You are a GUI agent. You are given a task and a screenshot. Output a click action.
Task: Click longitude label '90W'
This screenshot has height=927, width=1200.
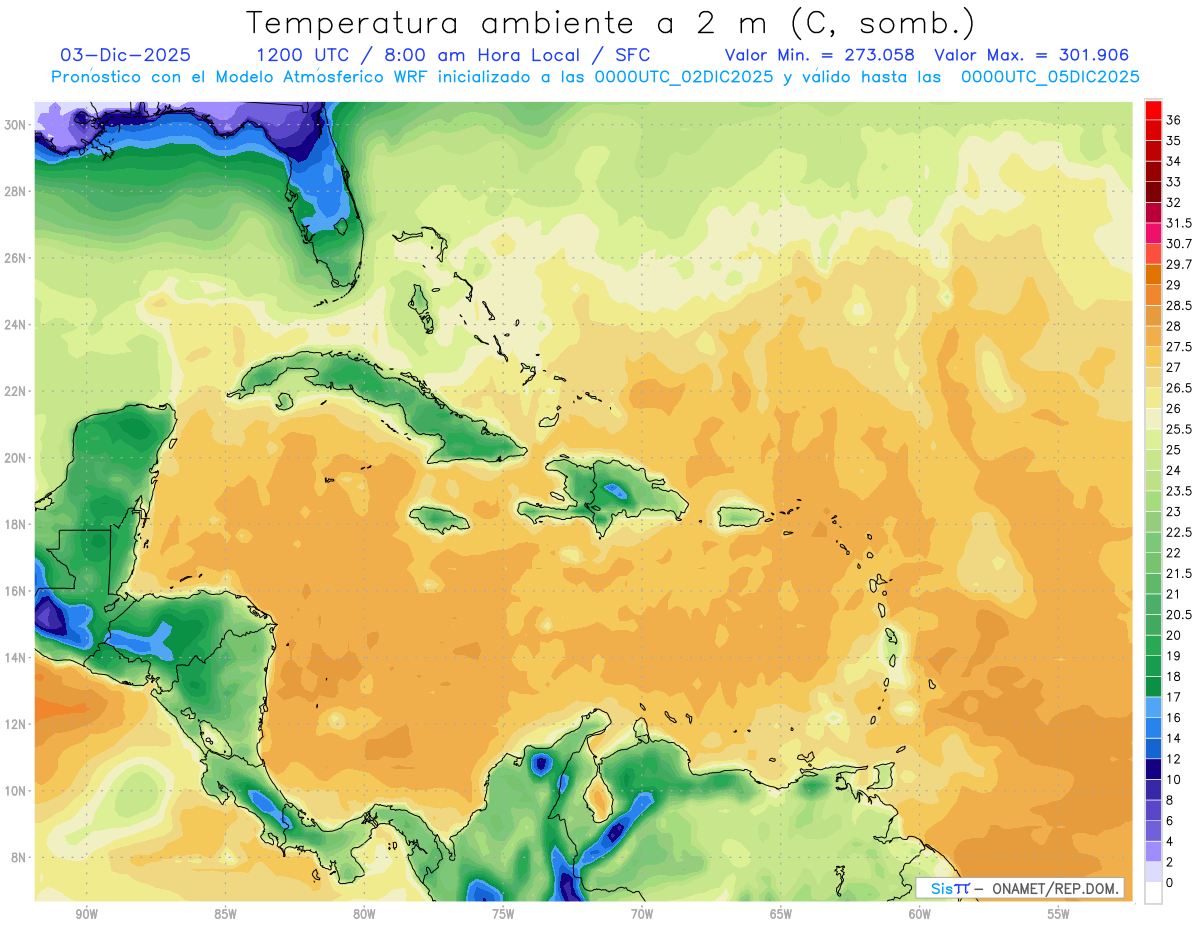coord(86,915)
